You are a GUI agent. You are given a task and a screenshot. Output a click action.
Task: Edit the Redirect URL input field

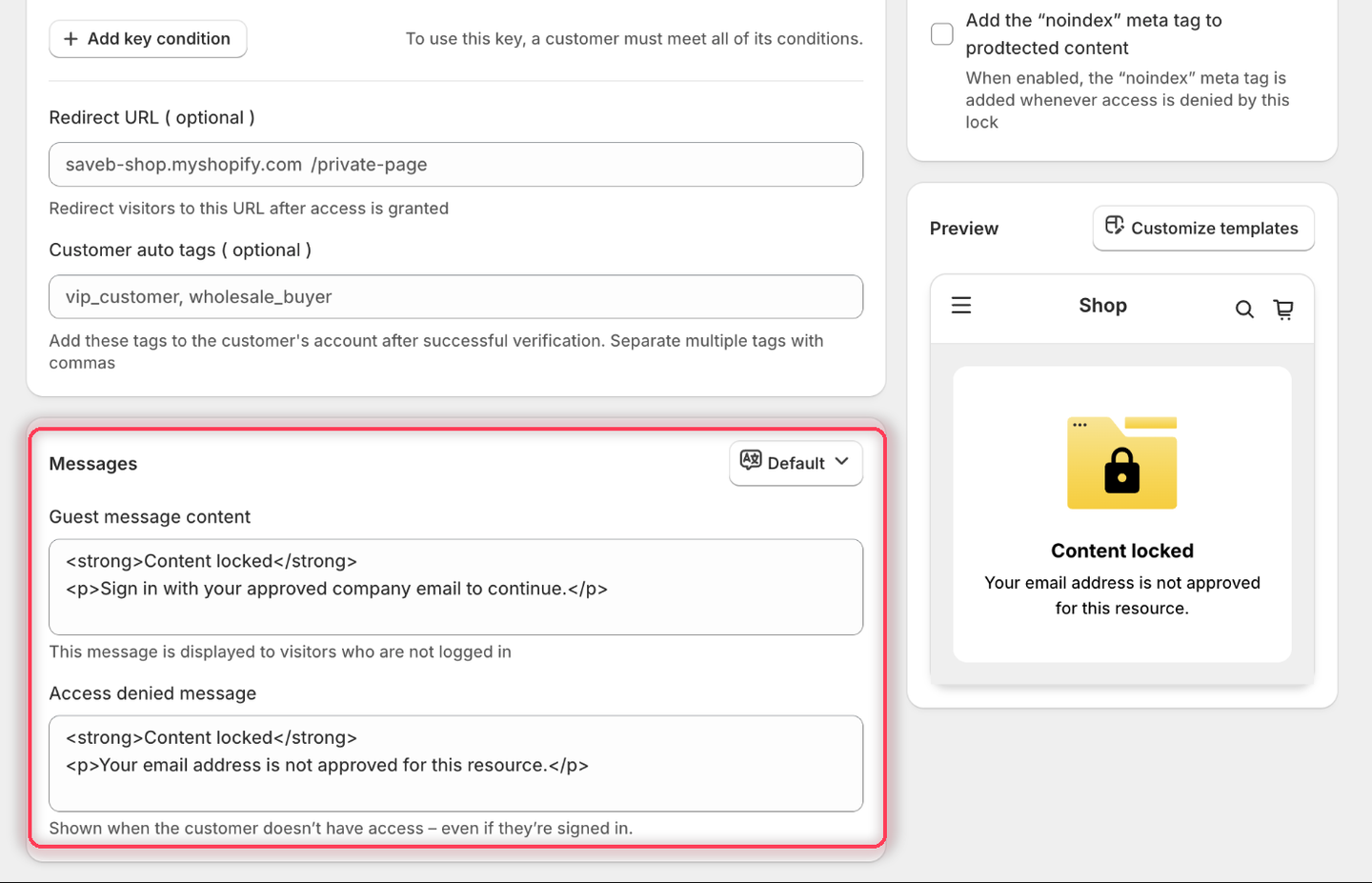455,165
